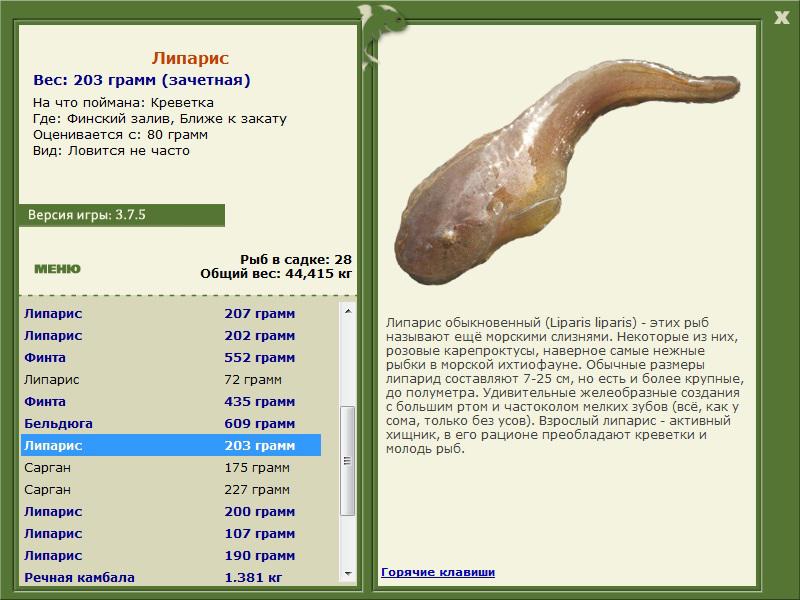Select the Финта 435 грамм row
800x600 pixels.
coord(171,402)
